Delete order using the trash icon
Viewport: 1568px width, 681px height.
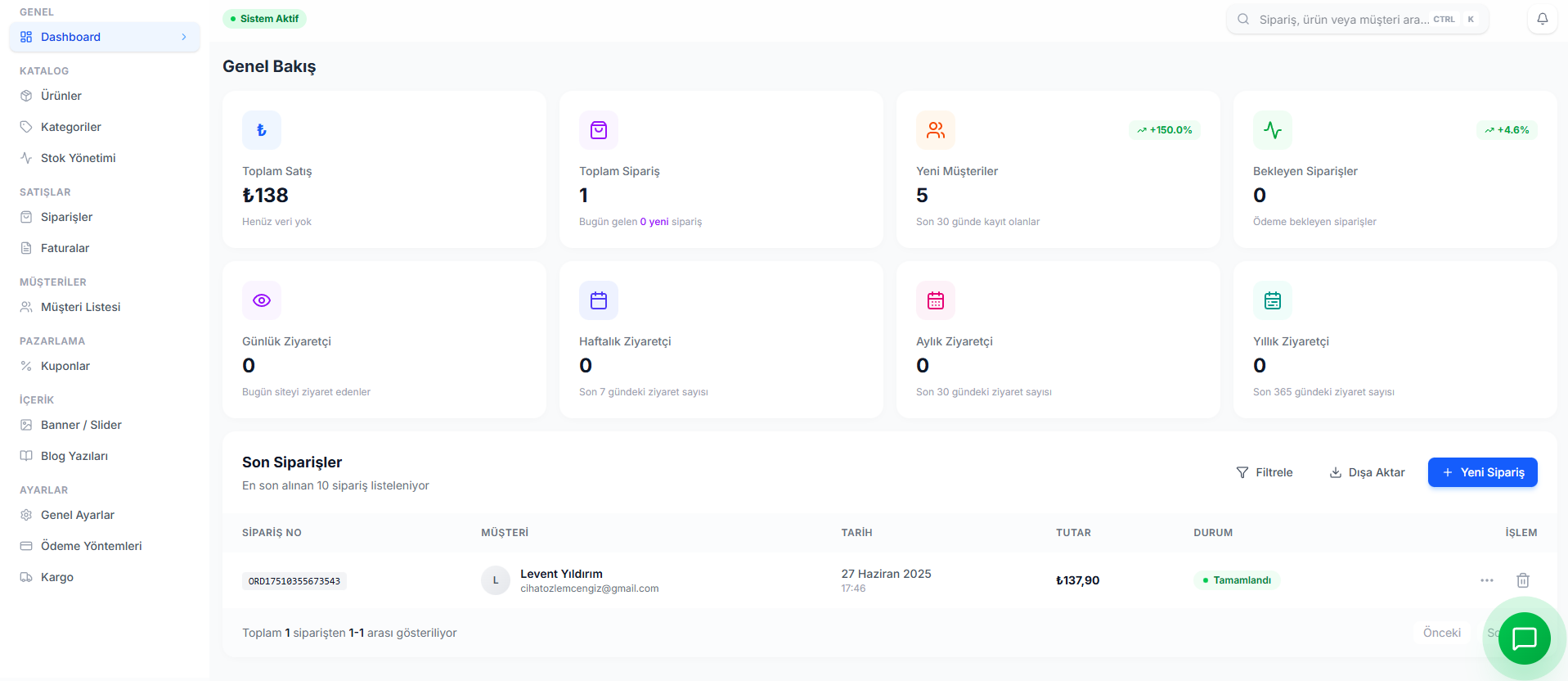click(x=1522, y=580)
